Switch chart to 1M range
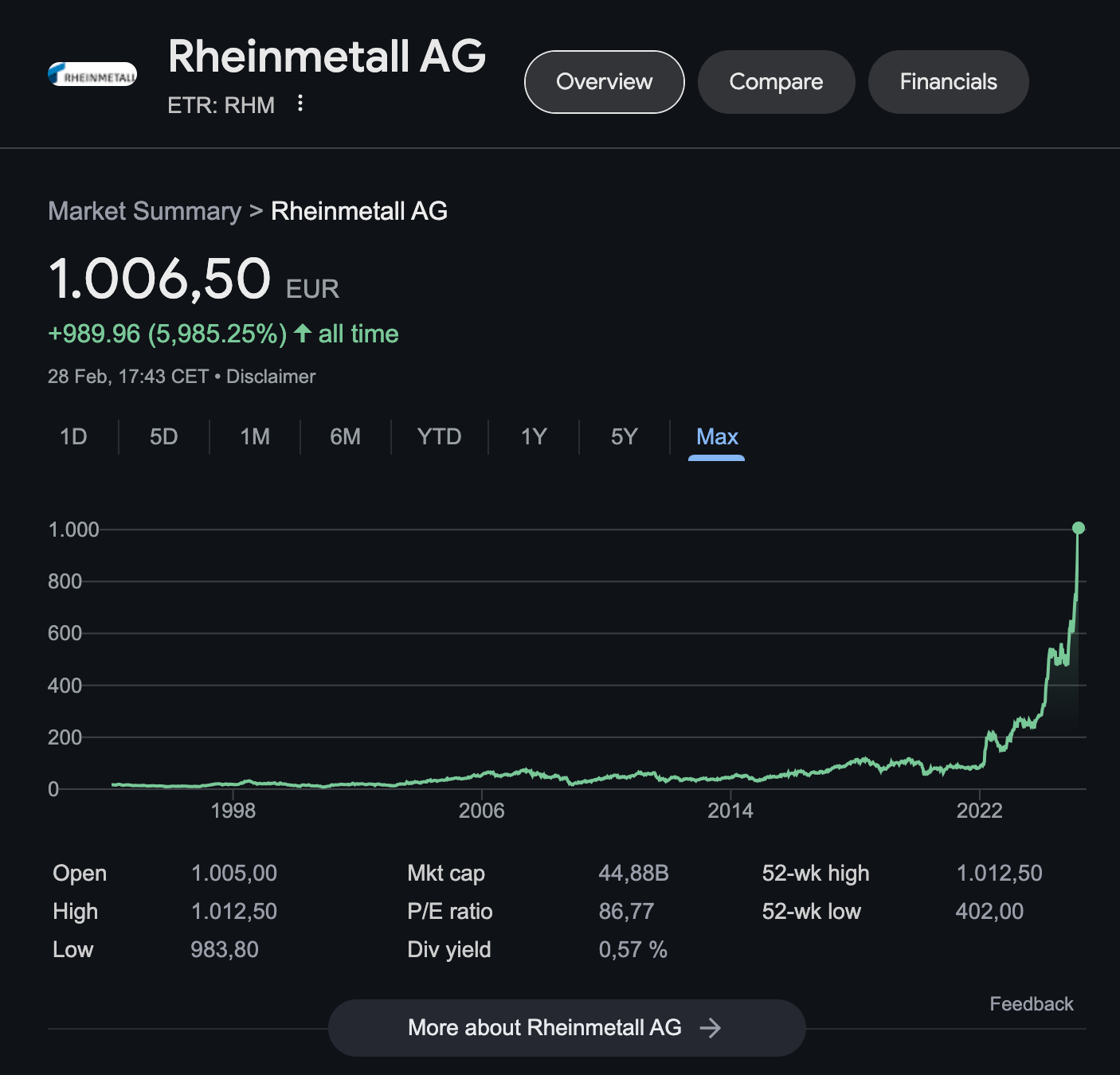 pos(255,436)
